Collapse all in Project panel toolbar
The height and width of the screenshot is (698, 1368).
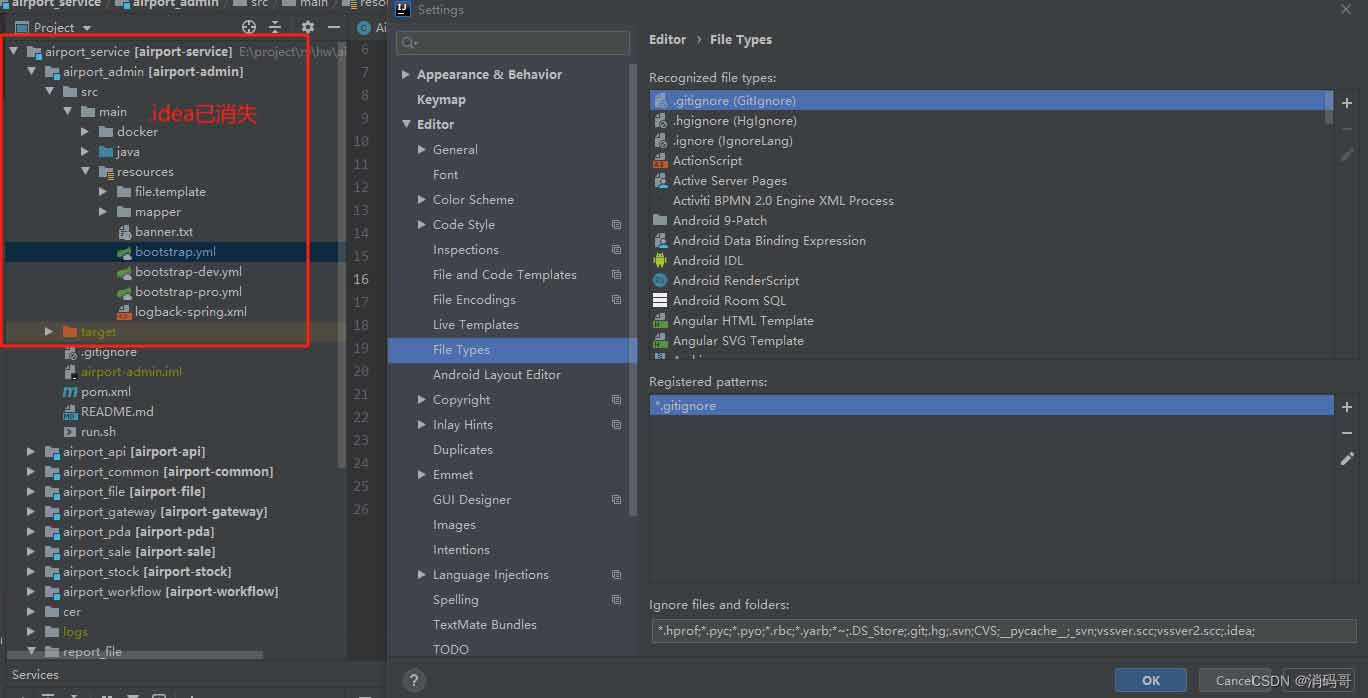point(275,27)
